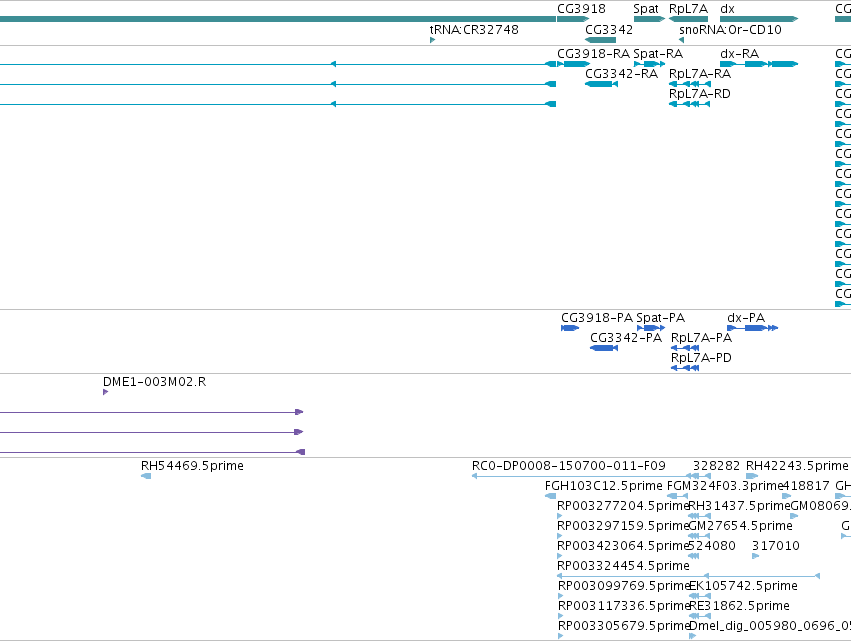This screenshot has width=851, height=641.
Task: Select the RP003277204.5prime marker
Action: click(560, 516)
